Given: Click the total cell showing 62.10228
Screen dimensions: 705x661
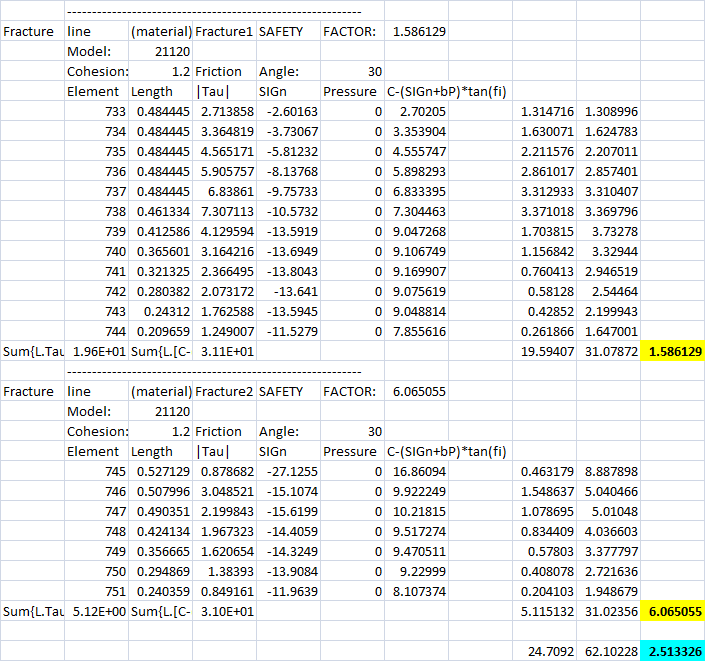Looking at the screenshot, I should pyautogui.click(x=608, y=651).
